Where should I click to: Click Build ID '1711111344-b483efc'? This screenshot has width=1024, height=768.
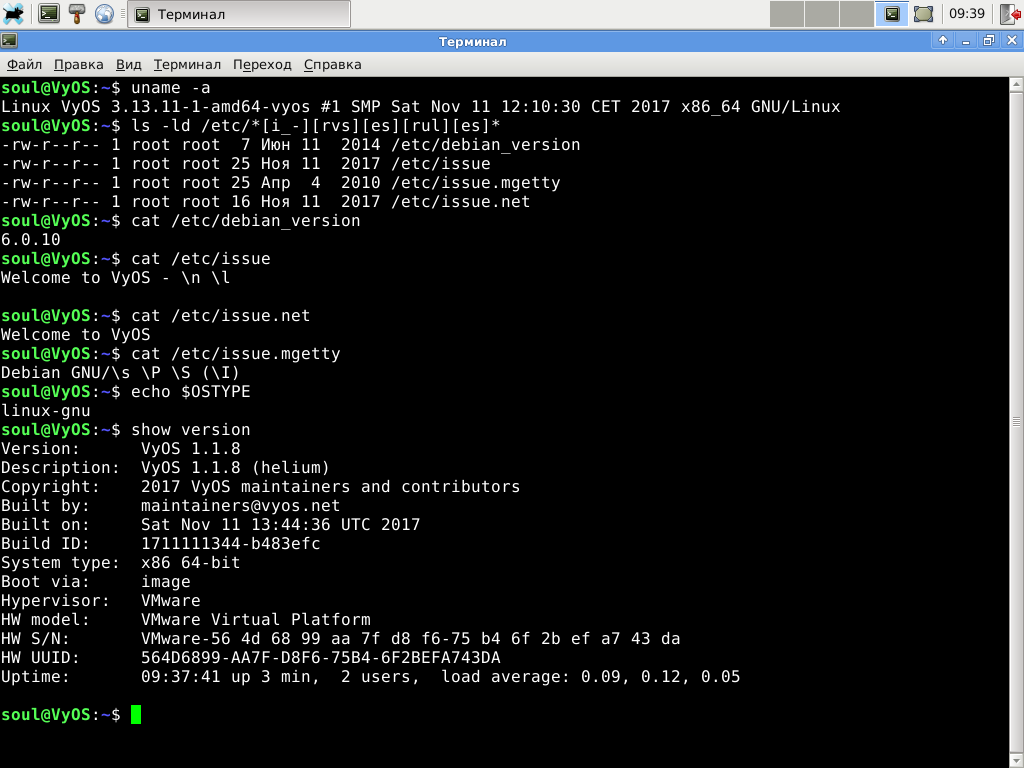click(x=231, y=543)
